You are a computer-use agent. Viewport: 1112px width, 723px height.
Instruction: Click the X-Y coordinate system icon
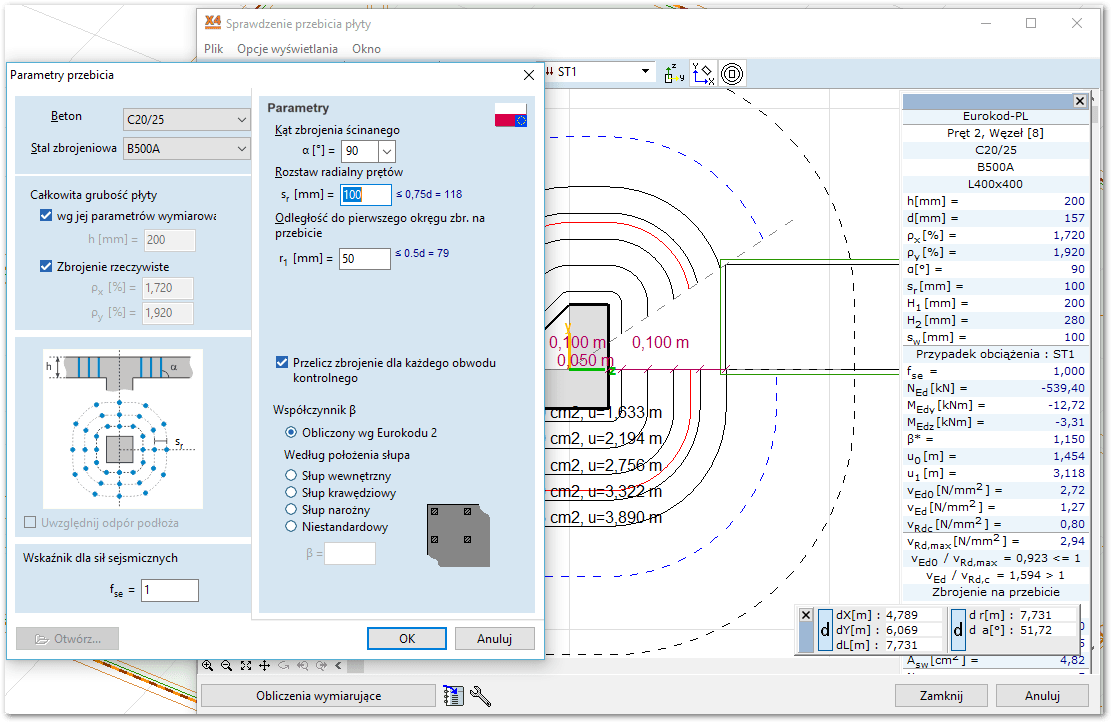703,73
